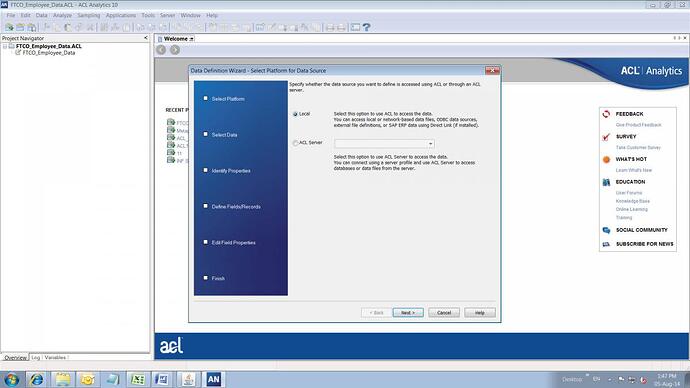
Task: Select the ACL Server radio option
Action: pos(295,143)
